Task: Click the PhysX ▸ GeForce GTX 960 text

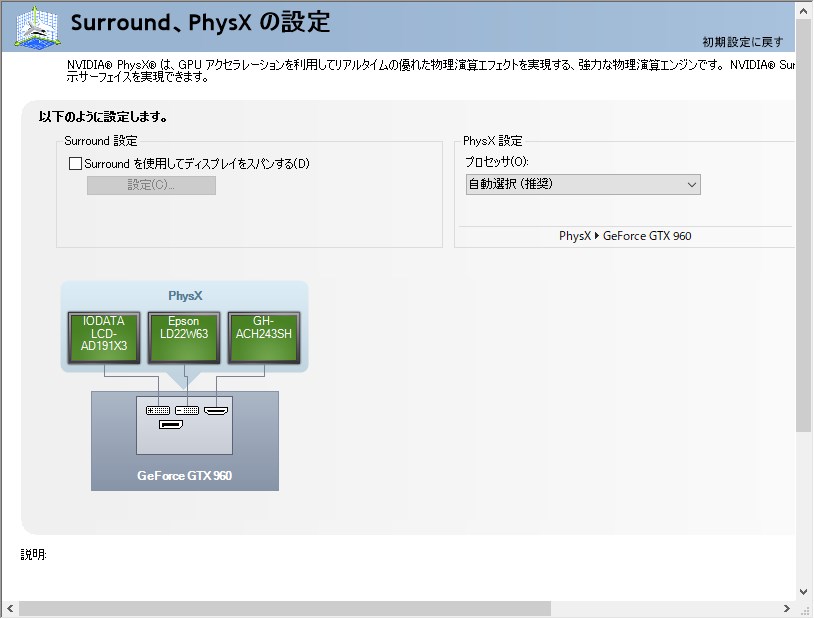Action: tap(625, 236)
